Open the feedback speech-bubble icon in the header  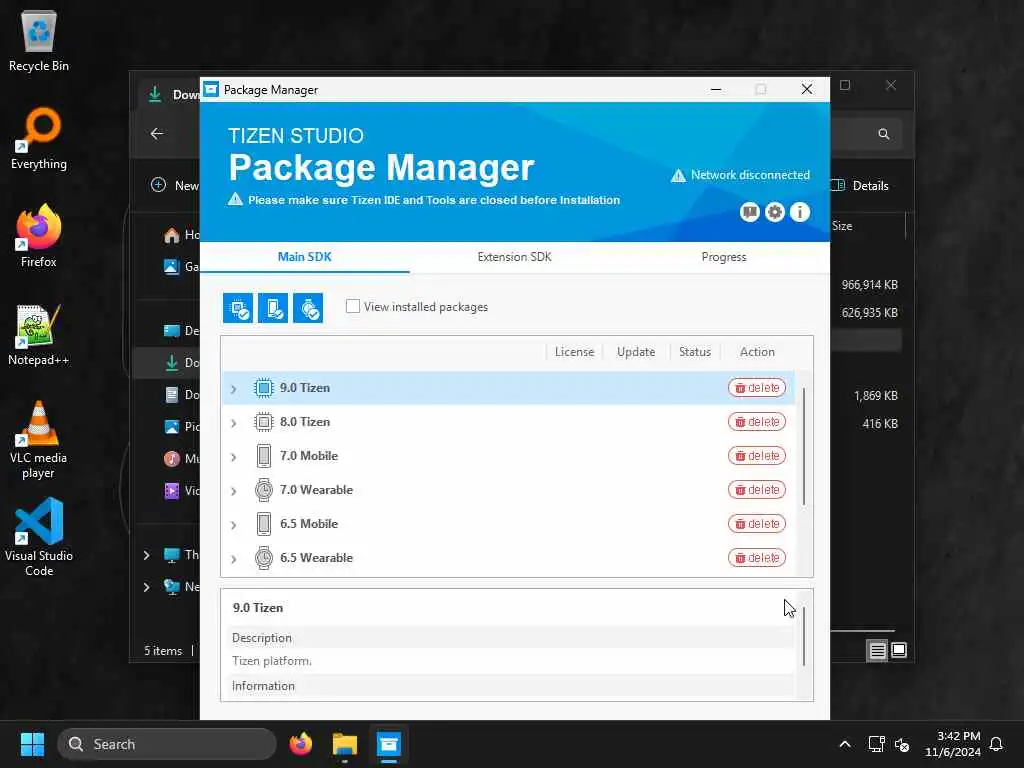coord(750,212)
